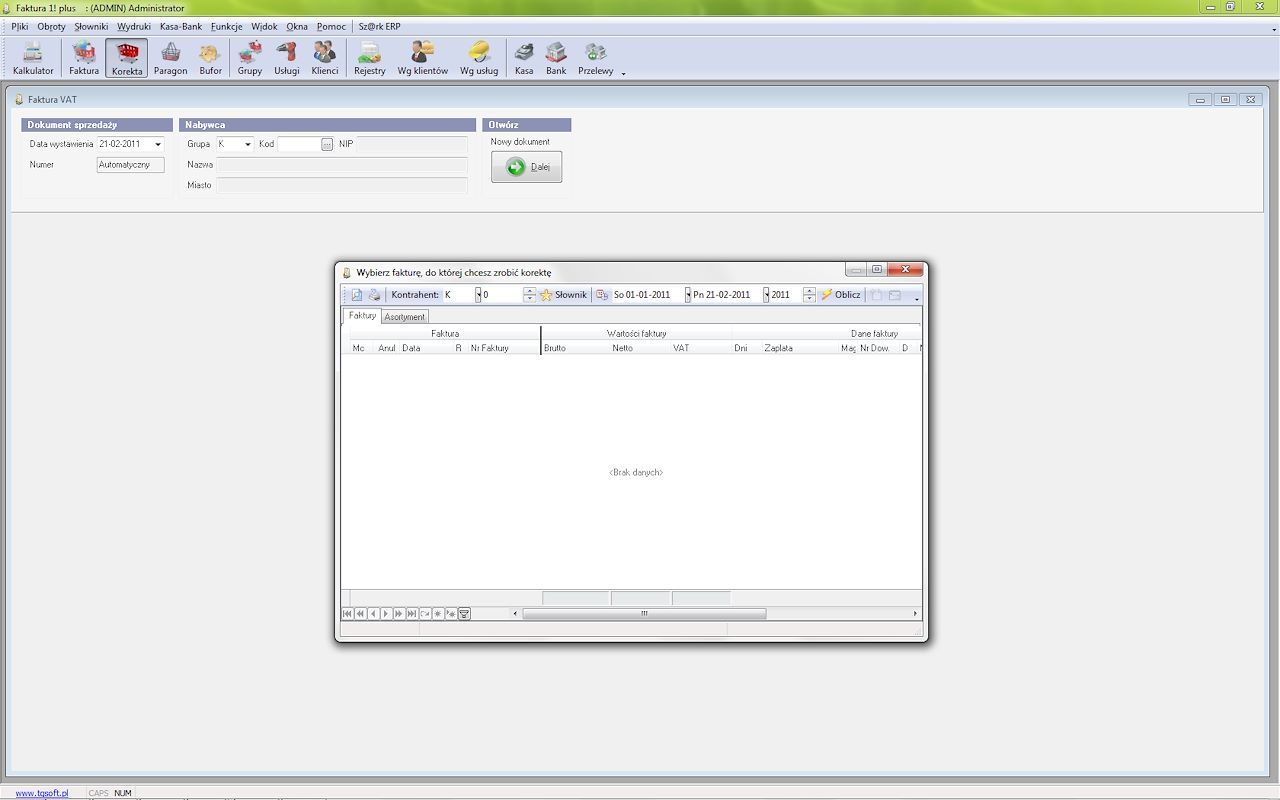Click the Netto column header
1280x800 pixels.
(641, 348)
